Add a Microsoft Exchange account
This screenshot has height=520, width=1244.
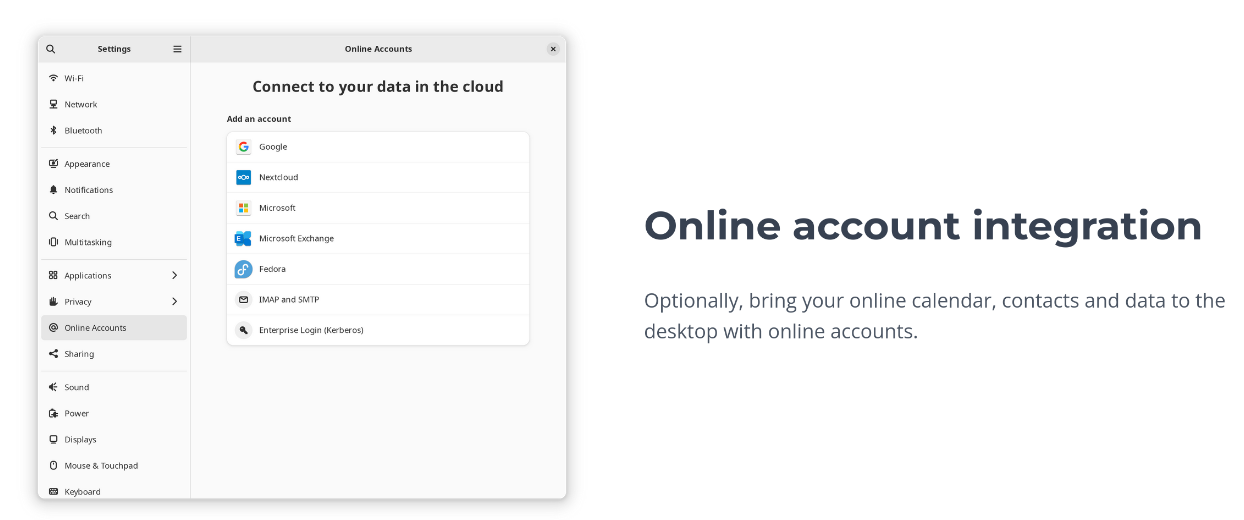point(378,238)
